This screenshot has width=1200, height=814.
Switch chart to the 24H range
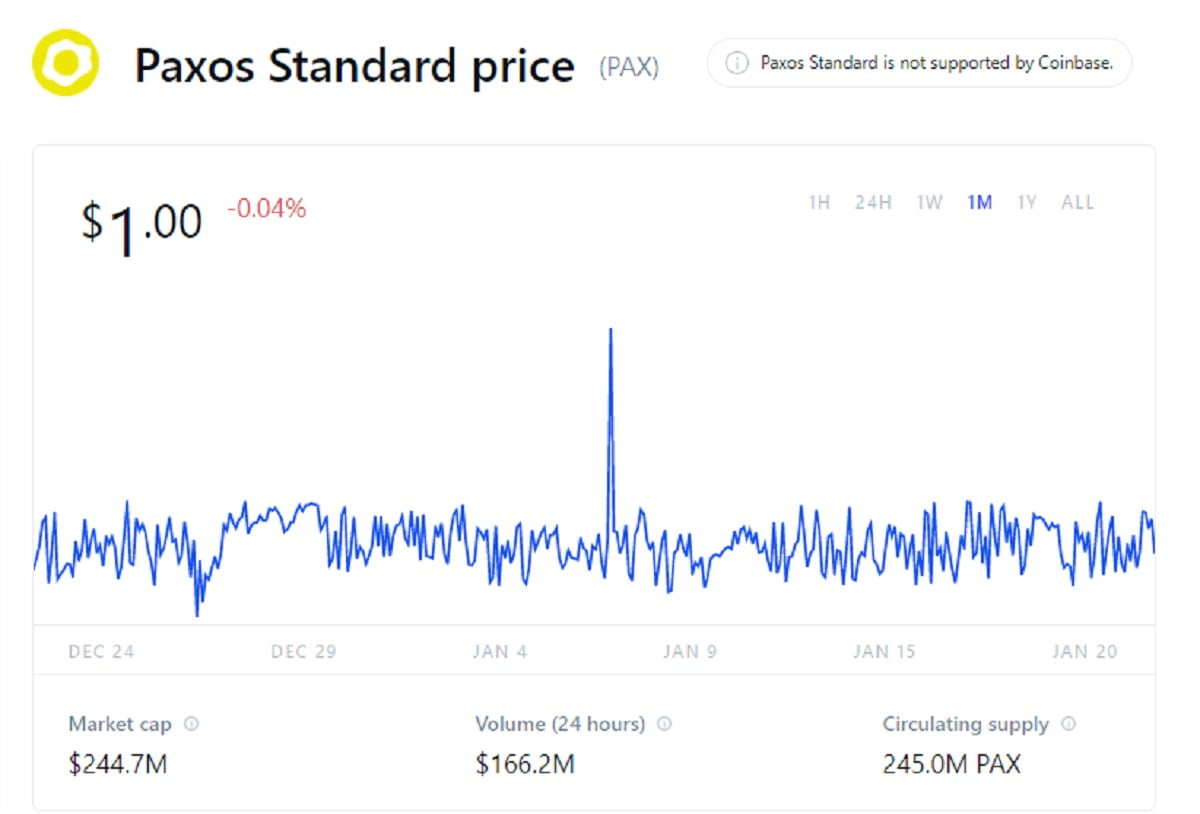[873, 203]
